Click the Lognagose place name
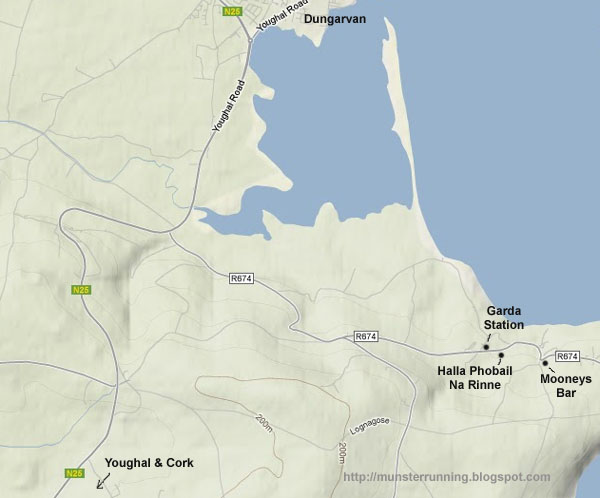This screenshot has height=498, width=600. (x=370, y=426)
